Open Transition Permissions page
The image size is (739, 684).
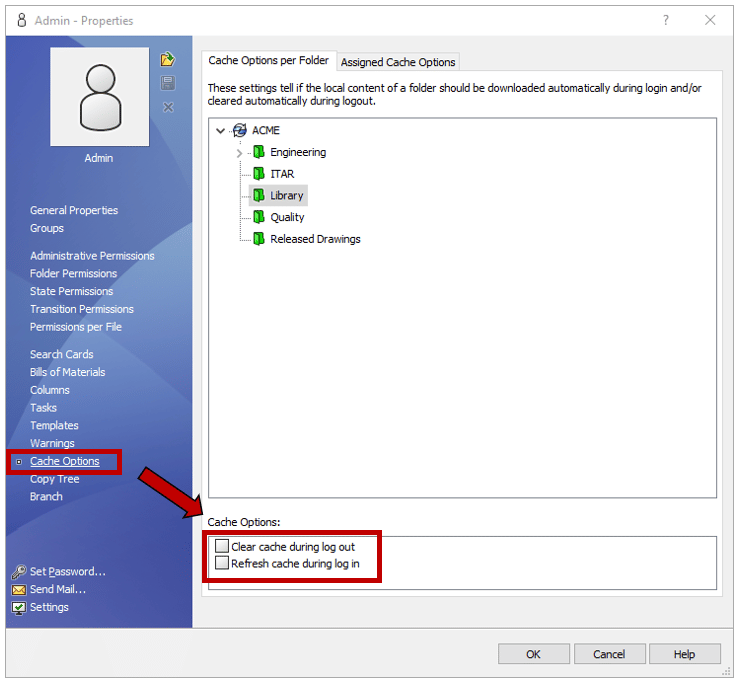[x=82, y=309]
